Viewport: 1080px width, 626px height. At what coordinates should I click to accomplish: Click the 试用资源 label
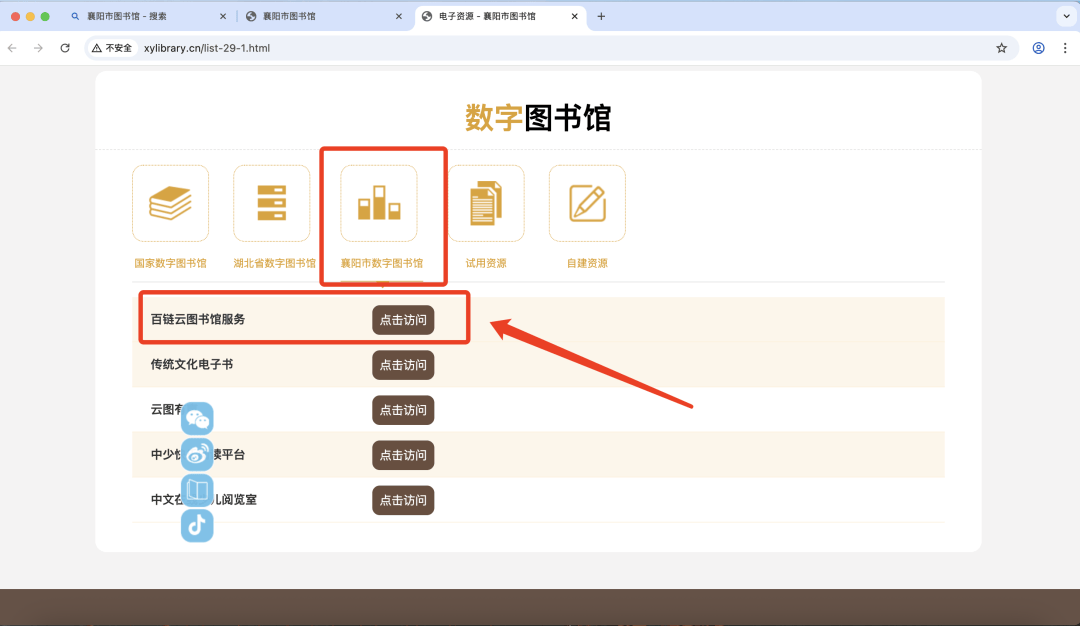pos(486,263)
